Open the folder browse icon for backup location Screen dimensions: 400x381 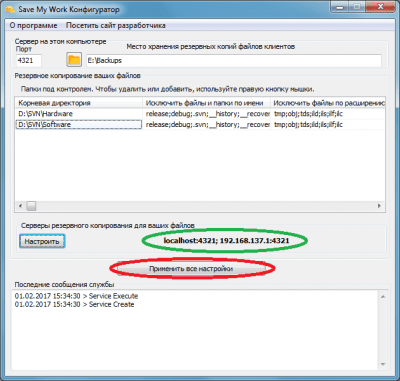(x=74, y=60)
